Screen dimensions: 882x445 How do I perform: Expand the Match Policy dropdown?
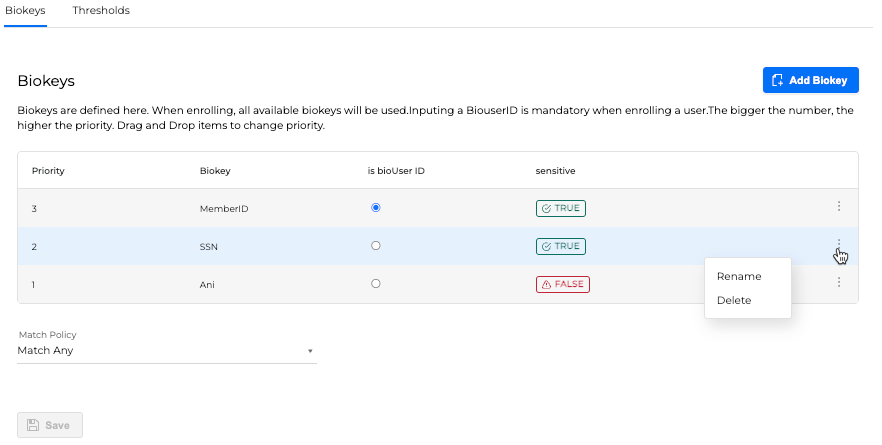(166, 351)
